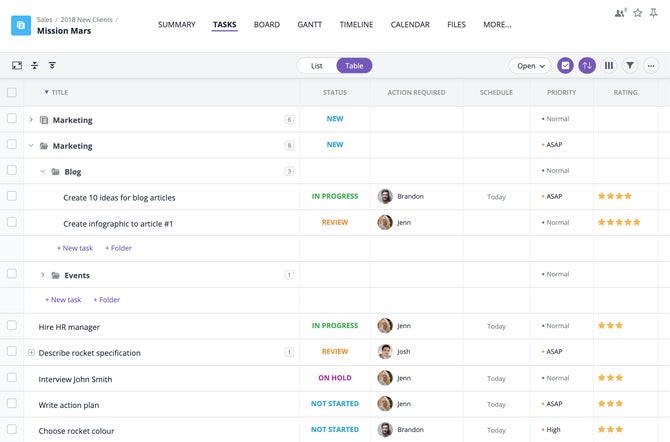This screenshot has width=670, height=442.
Task: Toggle the select-all header checkbox
Action: pos(12,92)
